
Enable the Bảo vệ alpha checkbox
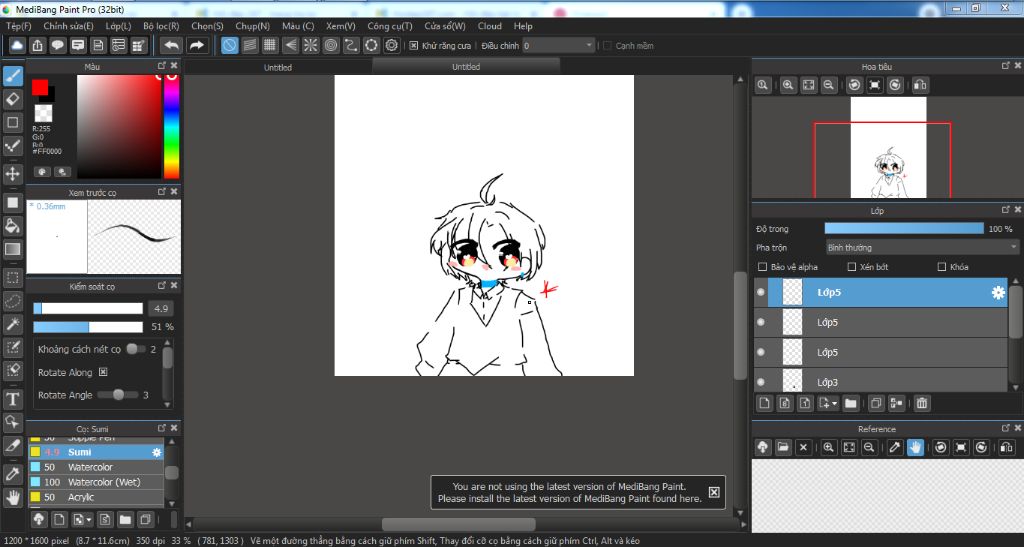pos(762,267)
